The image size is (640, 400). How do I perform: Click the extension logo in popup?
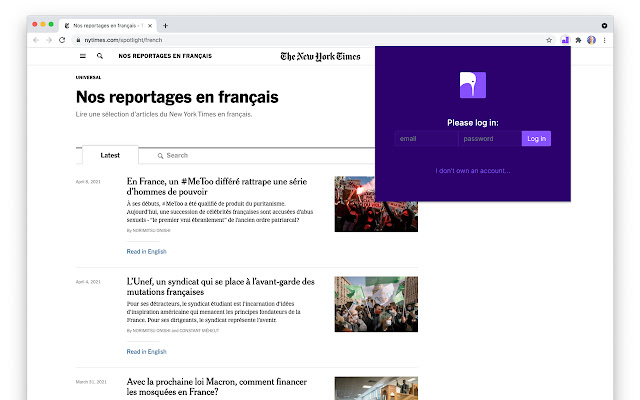[x=473, y=85]
